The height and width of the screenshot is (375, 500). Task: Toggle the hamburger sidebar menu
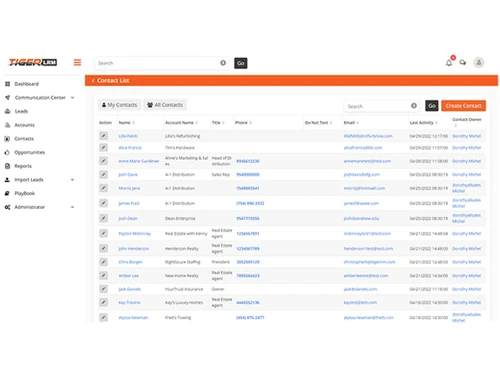pyautogui.click(x=77, y=62)
